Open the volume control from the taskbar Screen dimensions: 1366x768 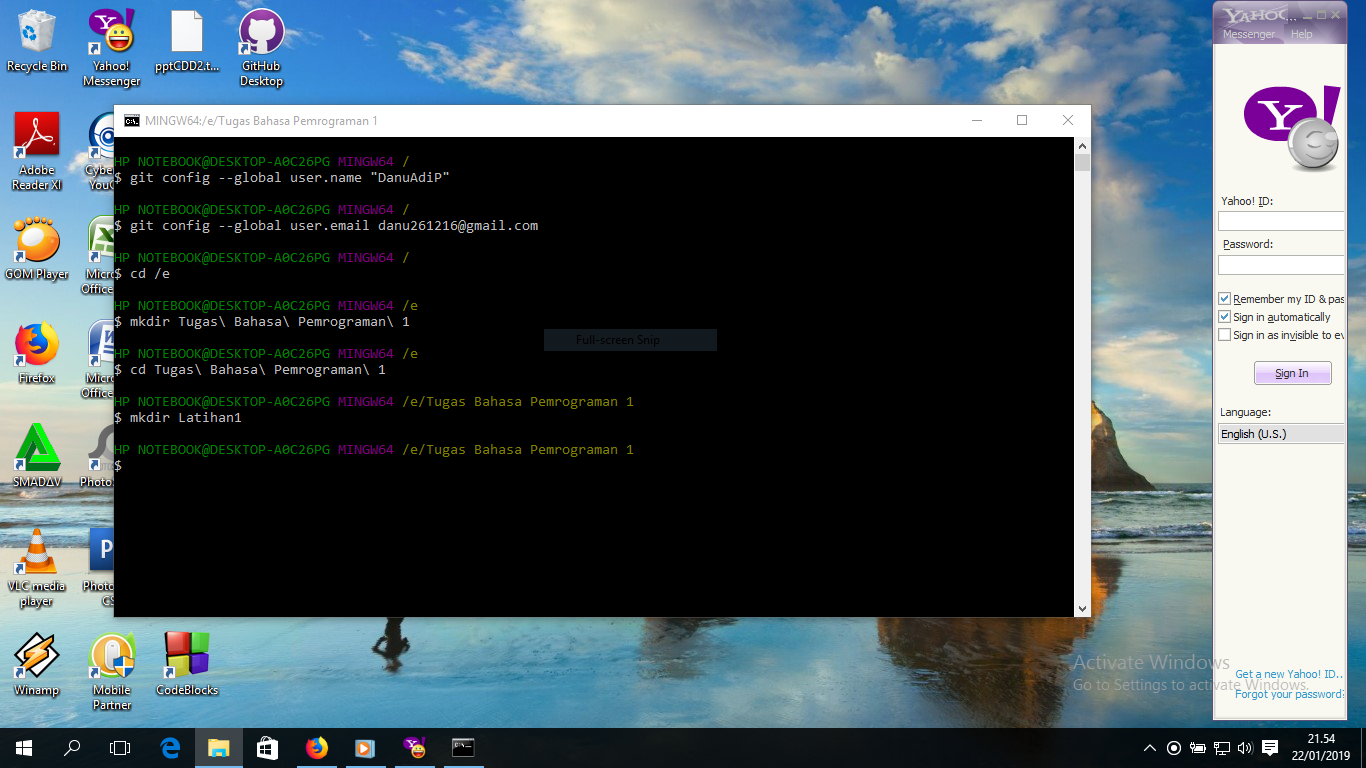[1244, 747]
